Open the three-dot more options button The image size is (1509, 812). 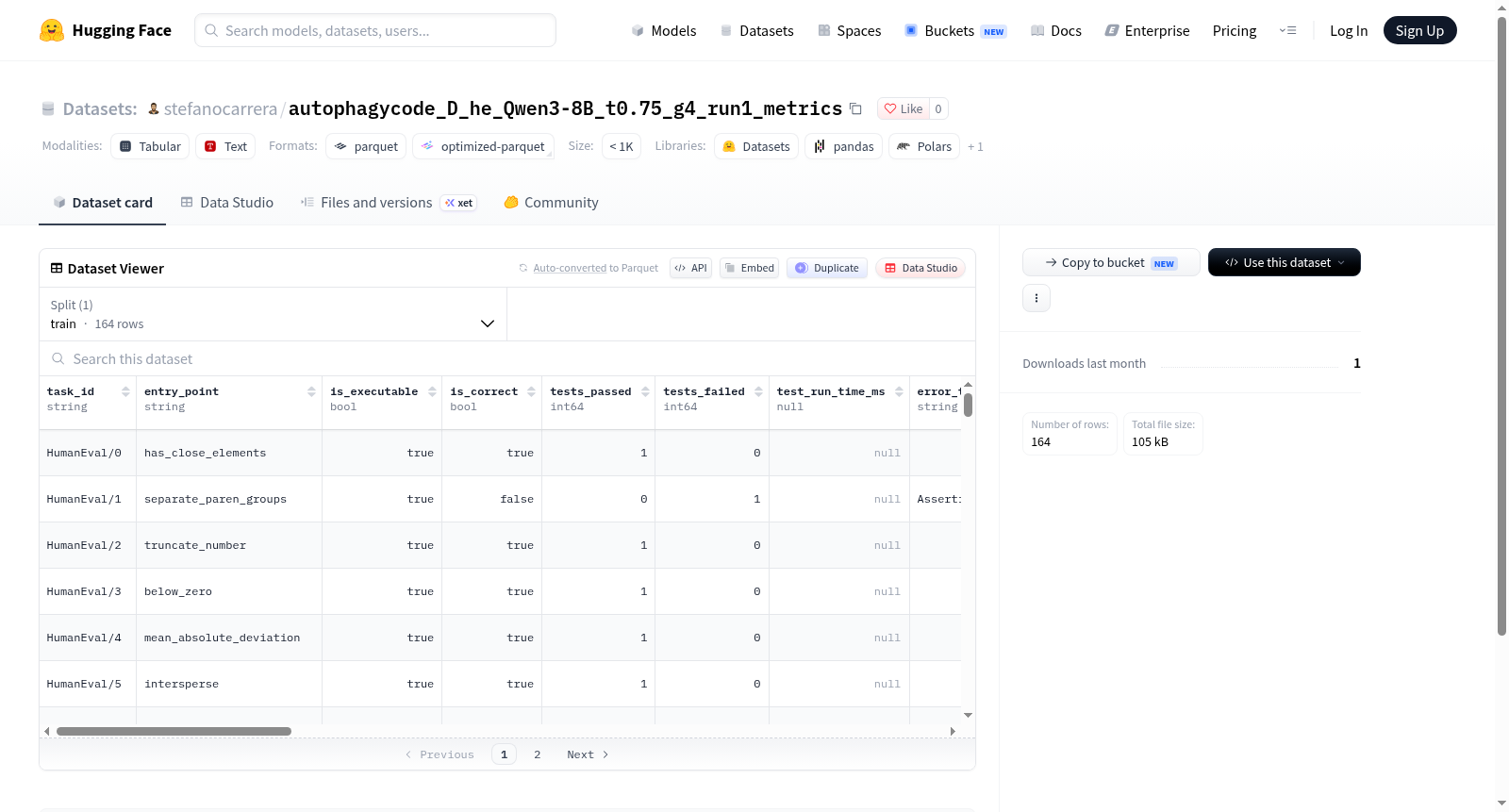1036,298
